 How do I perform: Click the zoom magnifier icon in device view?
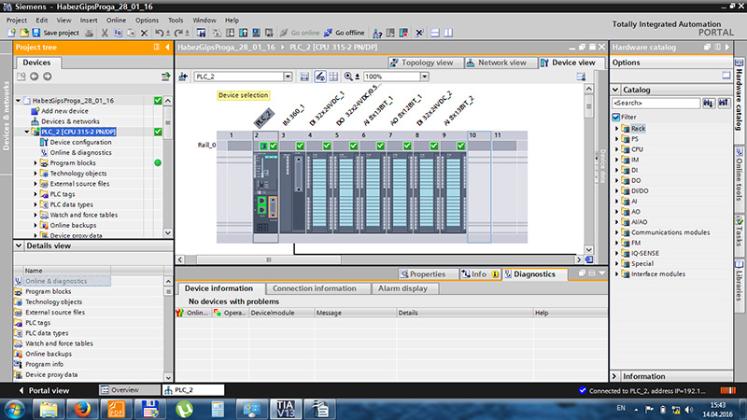[349, 76]
